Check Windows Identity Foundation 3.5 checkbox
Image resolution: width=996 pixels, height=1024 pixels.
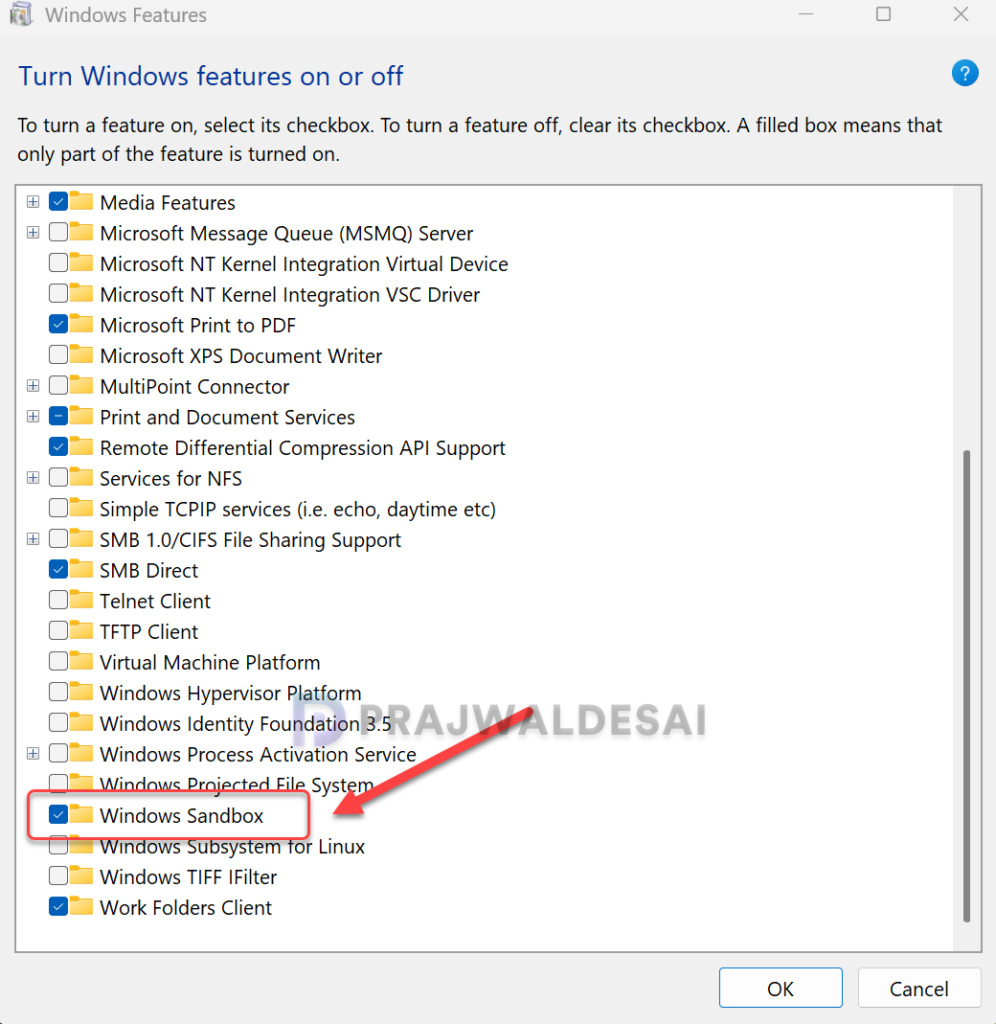coord(58,722)
